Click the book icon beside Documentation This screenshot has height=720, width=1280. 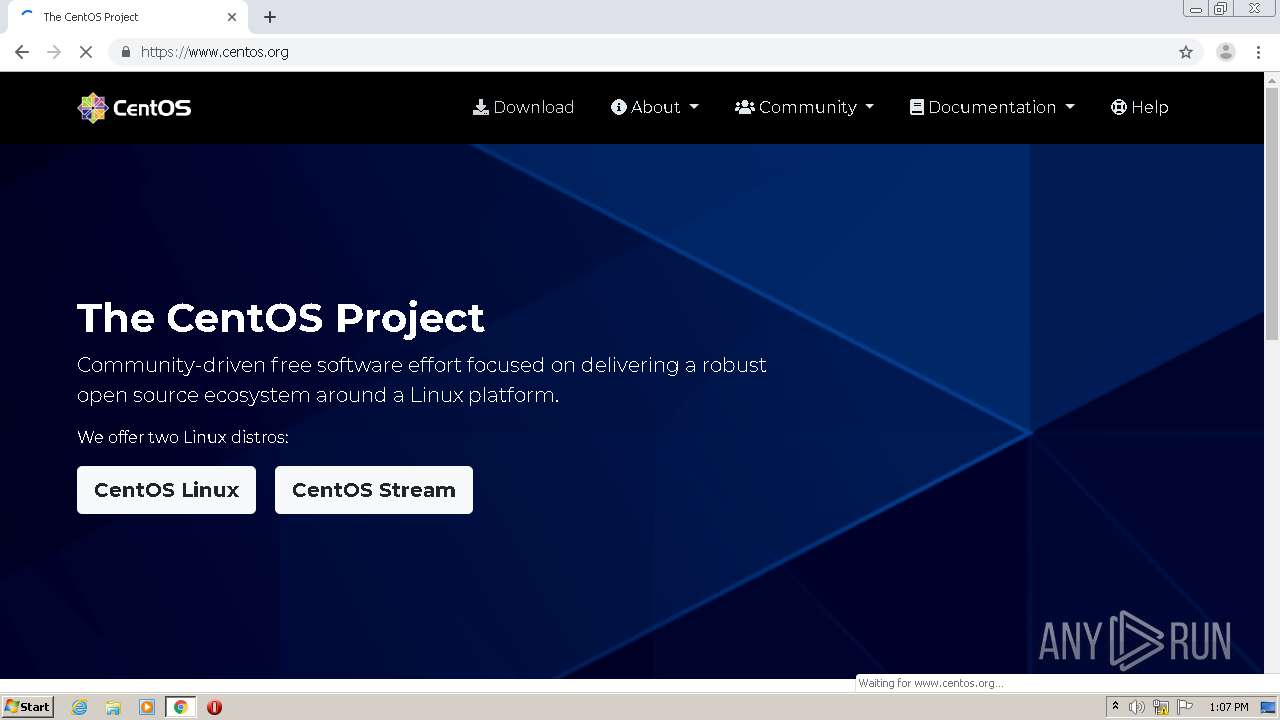[916, 107]
